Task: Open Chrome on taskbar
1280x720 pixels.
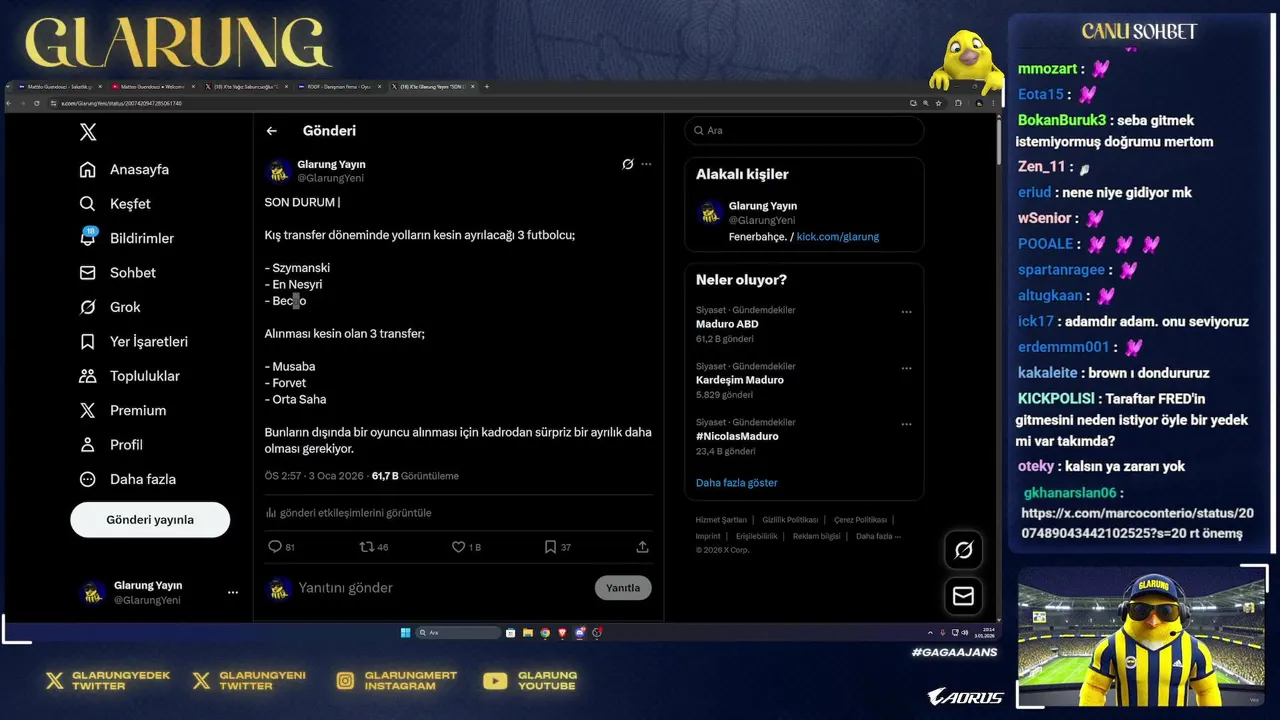Action: (x=545, y=633)
